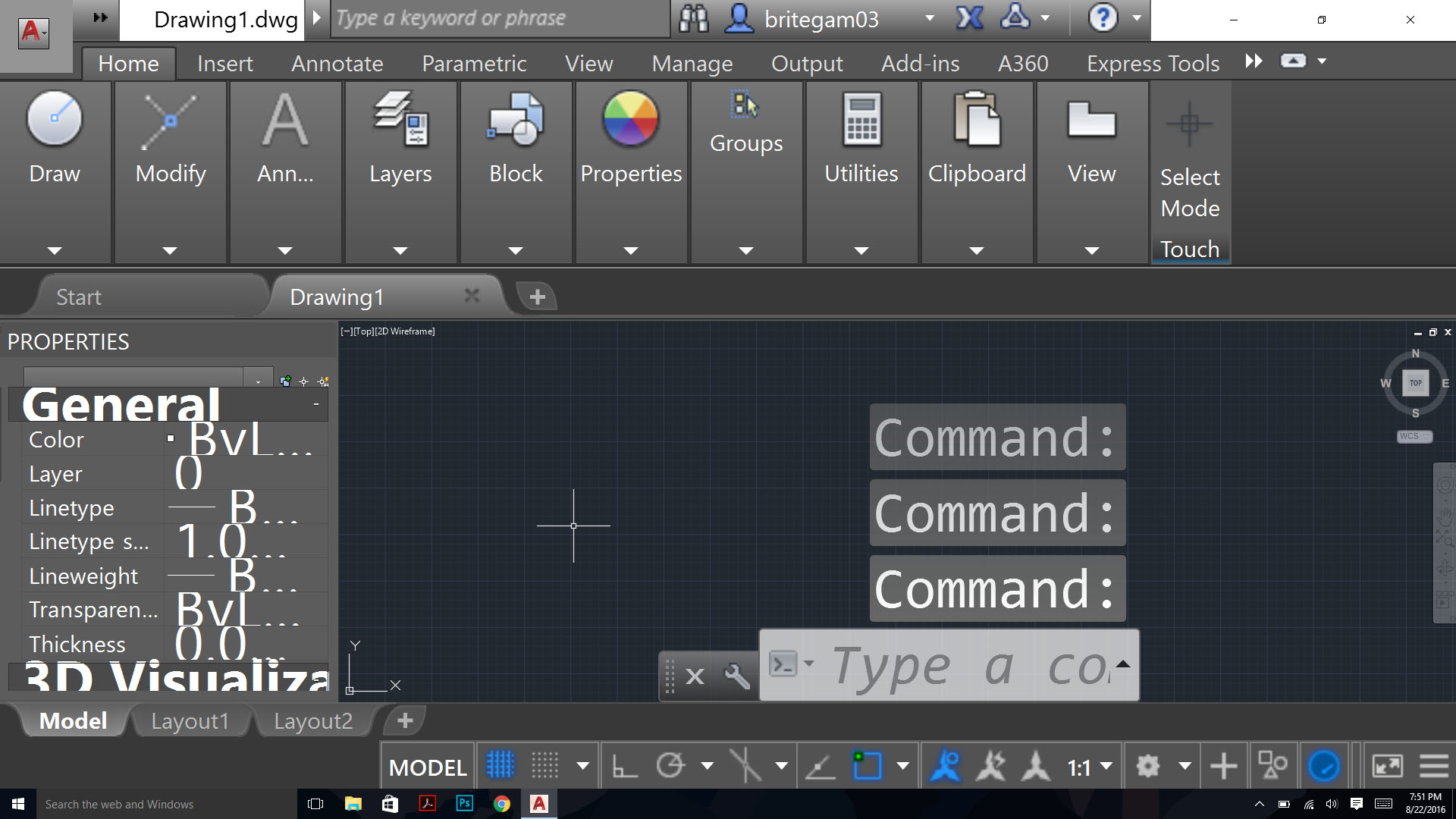
Task: Open the Draw panel icon
Action: click(x=55, y=119)
